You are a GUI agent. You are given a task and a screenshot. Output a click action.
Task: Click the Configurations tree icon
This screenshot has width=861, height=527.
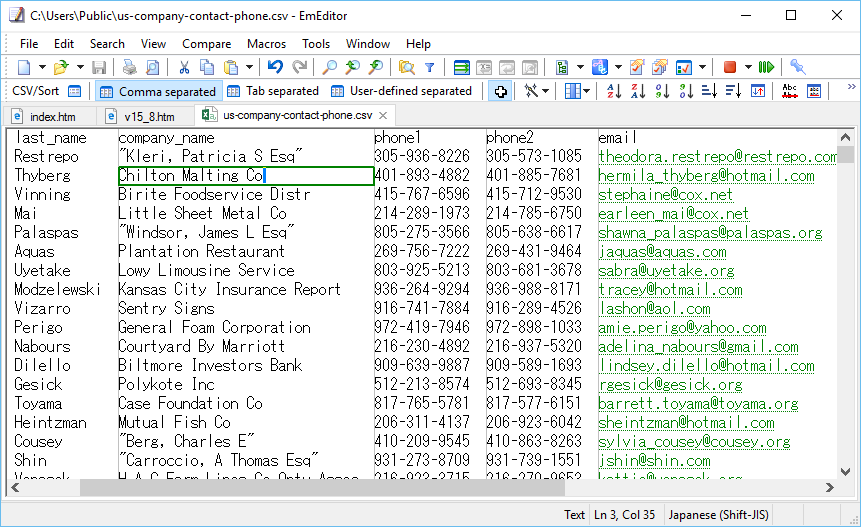coord(562,68)
